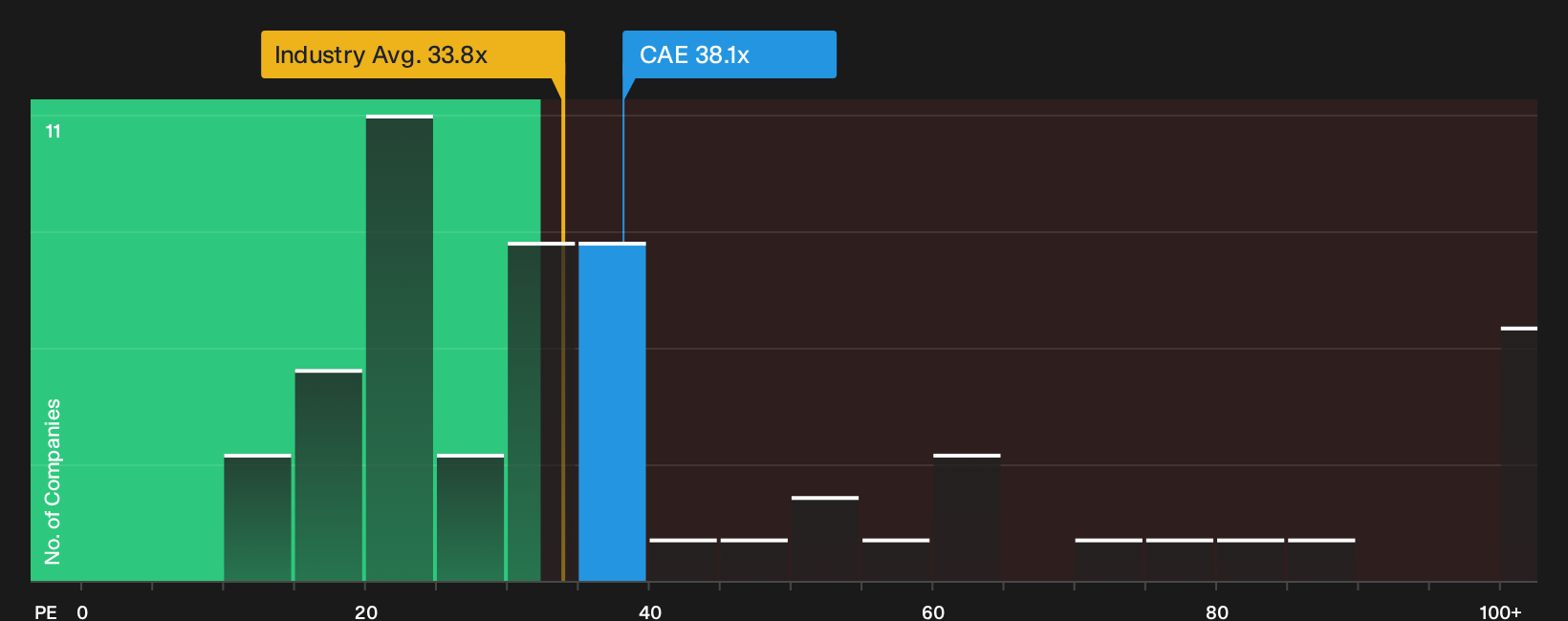Select the bar for PE 30-35

[541, 412]
